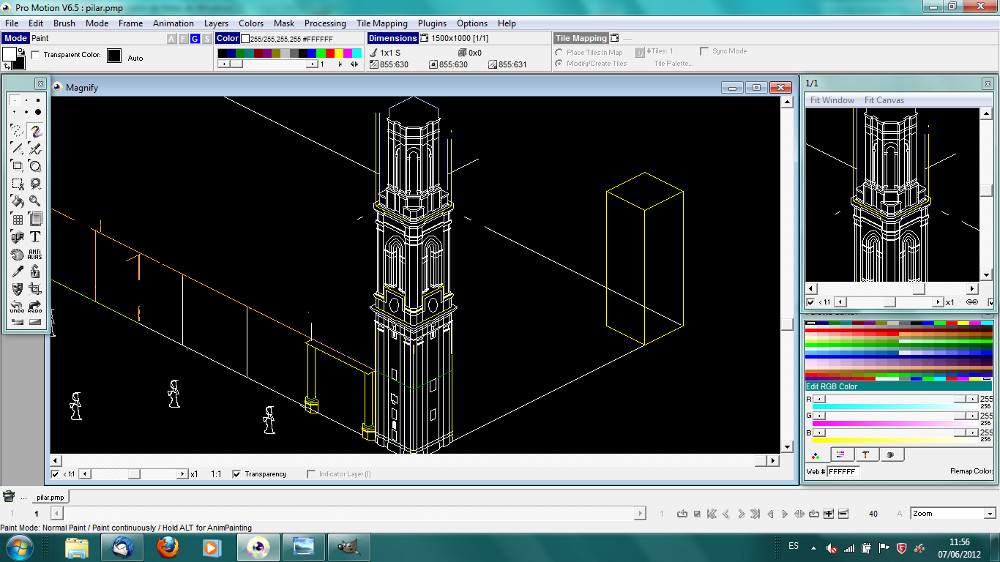Choose the eyedropper color picker tool
1000x562 pixels.
point(17,271)
